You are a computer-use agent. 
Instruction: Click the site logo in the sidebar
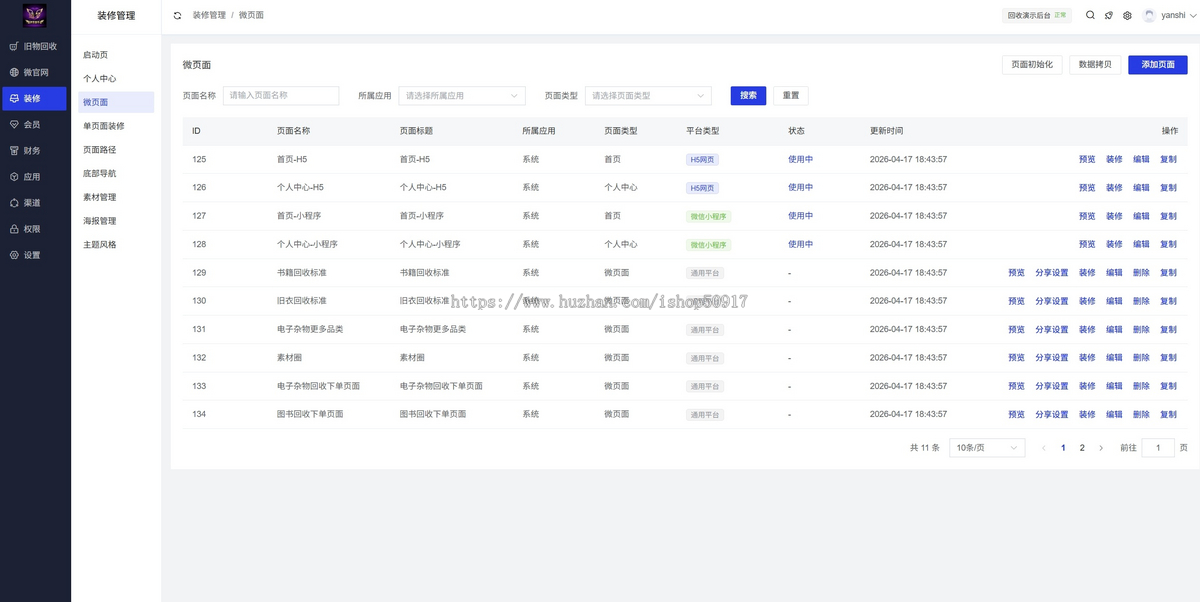coord(35,16)
